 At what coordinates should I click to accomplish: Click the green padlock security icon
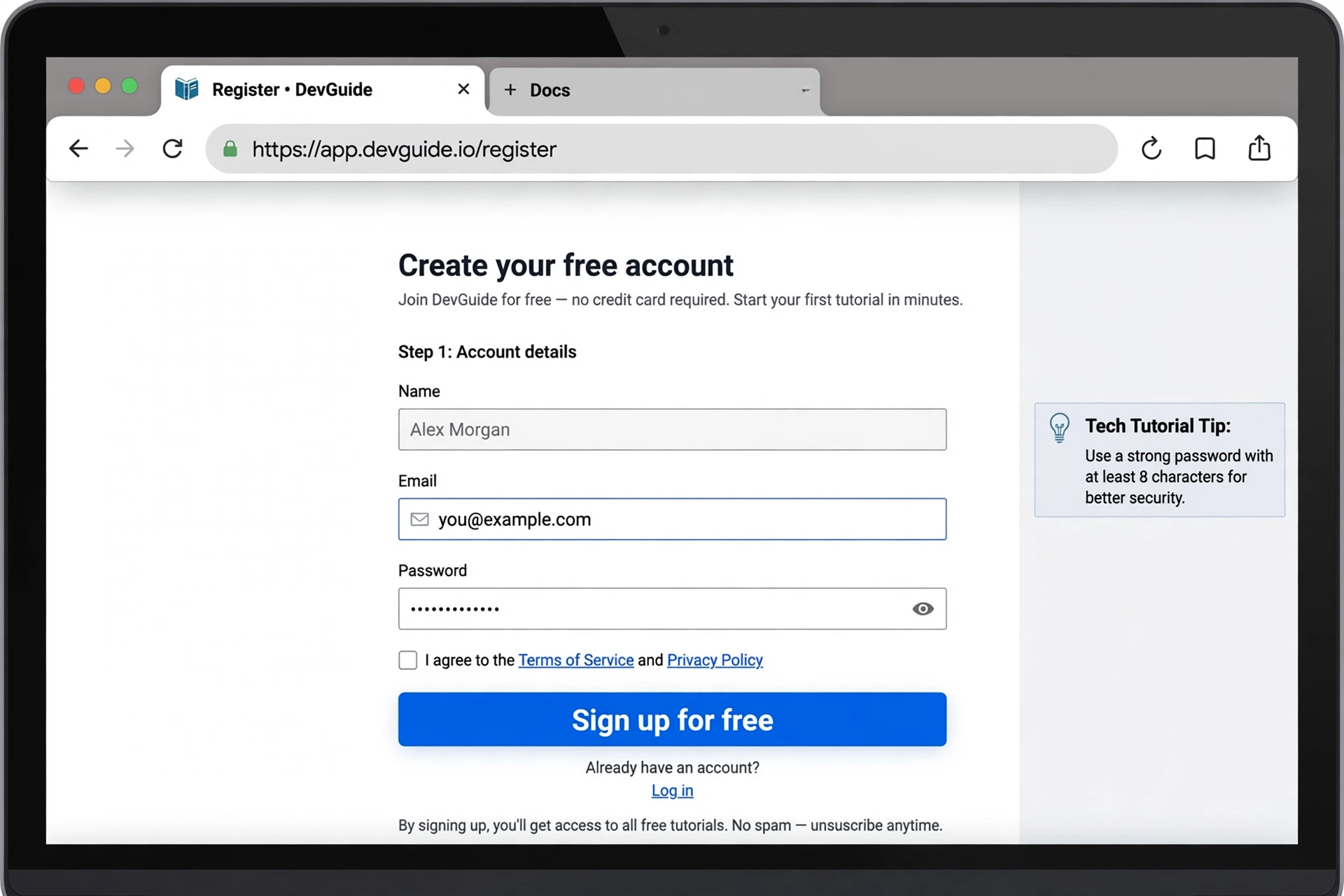tap(230, 148)
